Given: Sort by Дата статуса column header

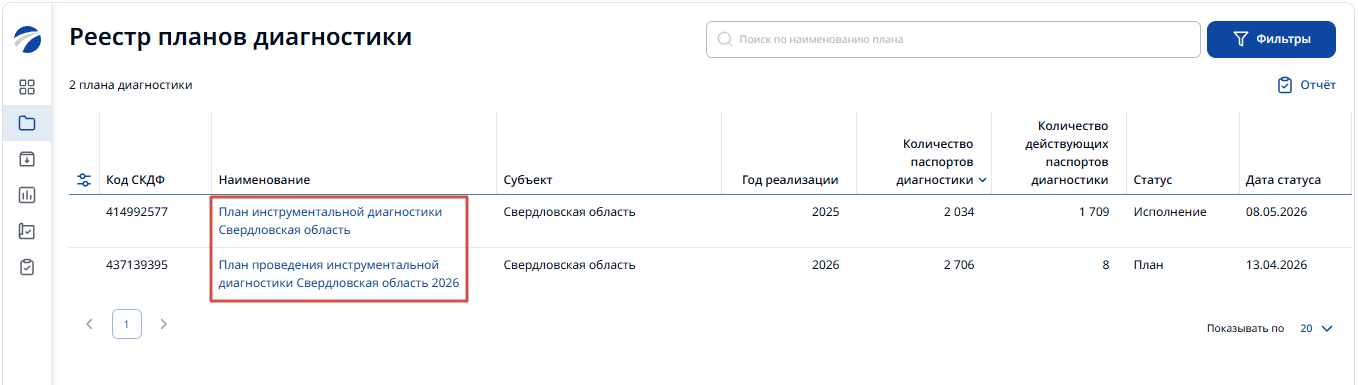Looking at the screenshot, I should click(x=1284, y=180).
